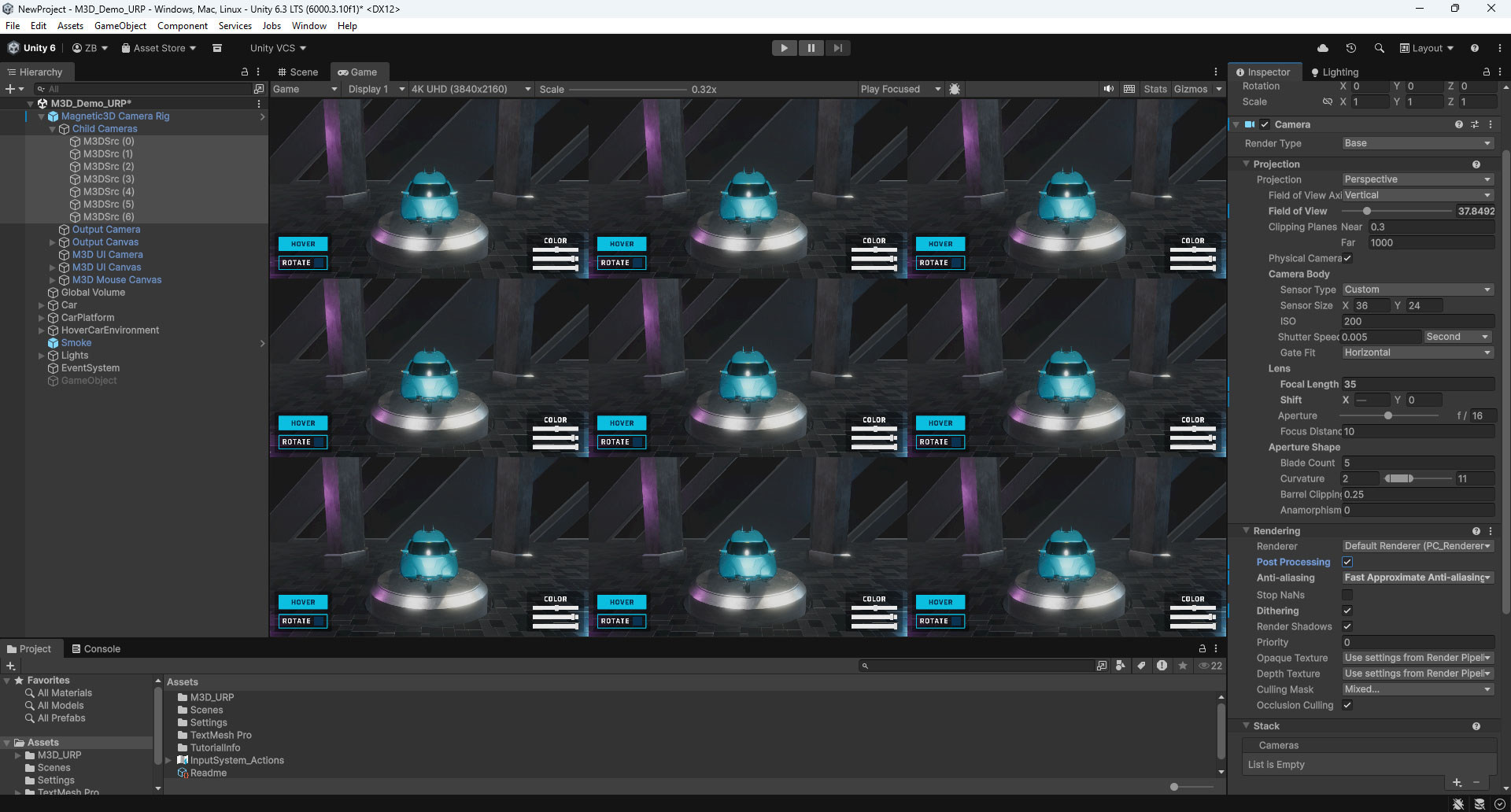
Task: Collapse the Magnetic3D Camera Rig hierarchy item
Action: click(x=41, y=116)
